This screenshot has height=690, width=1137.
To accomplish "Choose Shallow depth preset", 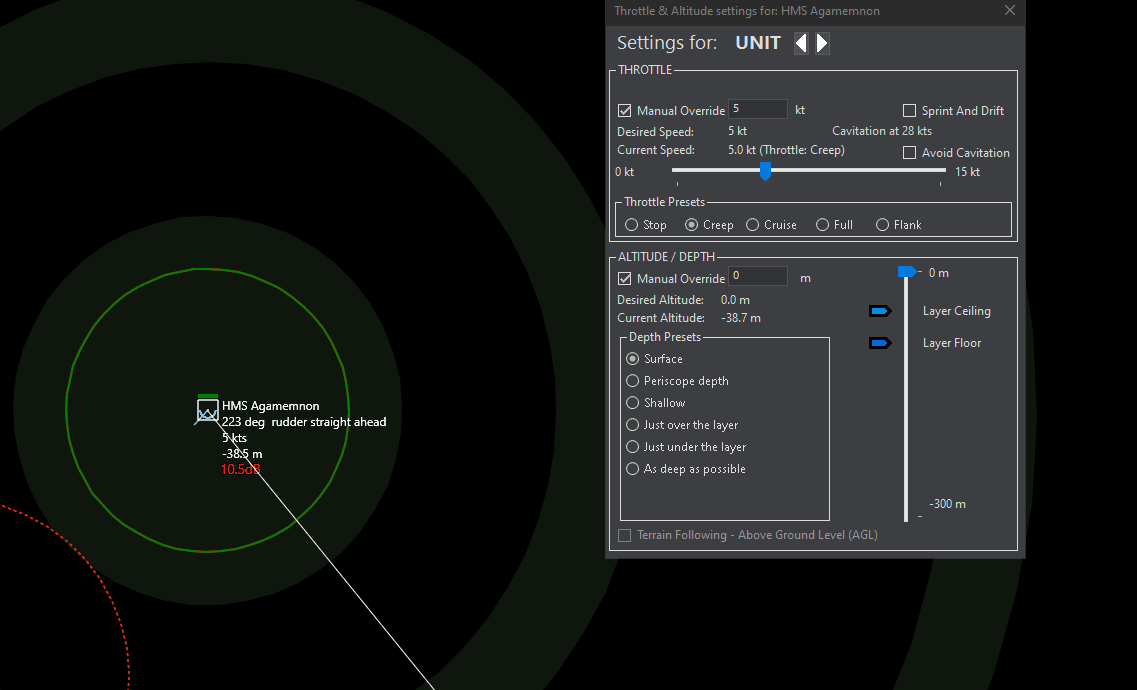I will tap(632, 403).
